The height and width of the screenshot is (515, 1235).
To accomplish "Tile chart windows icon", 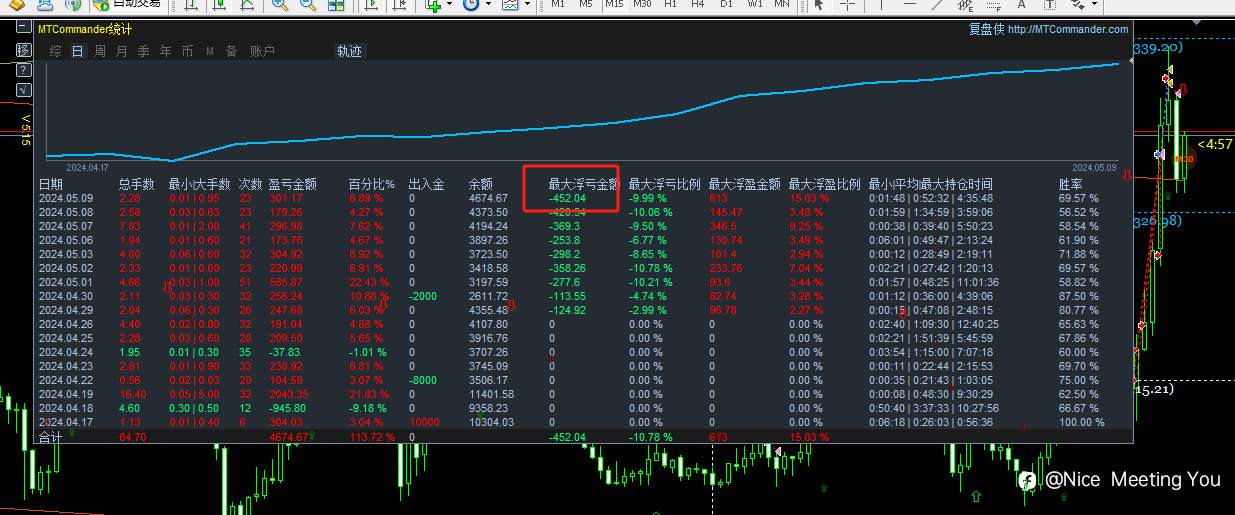I will click(x=336, y=5).
